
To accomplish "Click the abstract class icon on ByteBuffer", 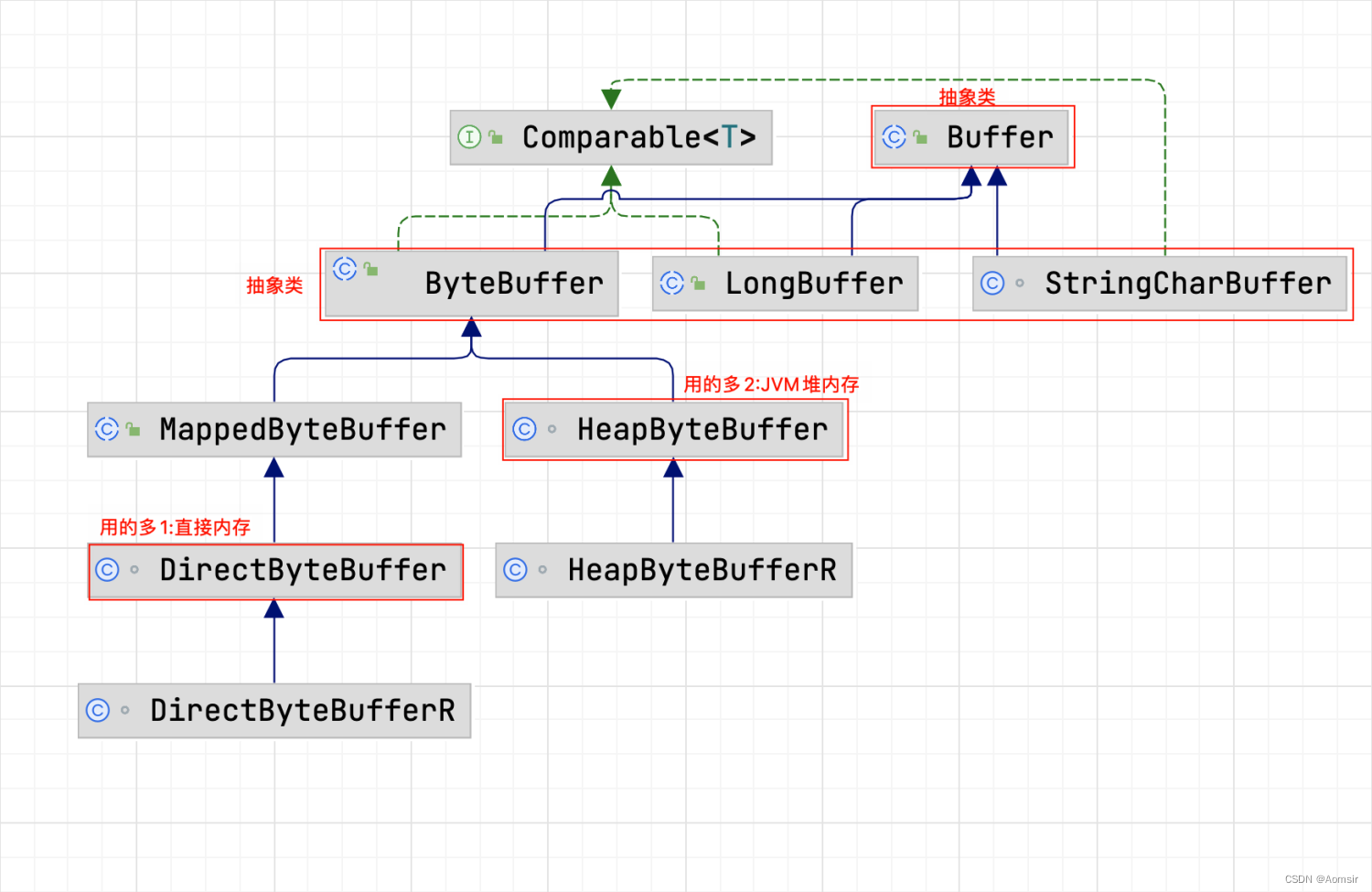I will click(345, 269).
